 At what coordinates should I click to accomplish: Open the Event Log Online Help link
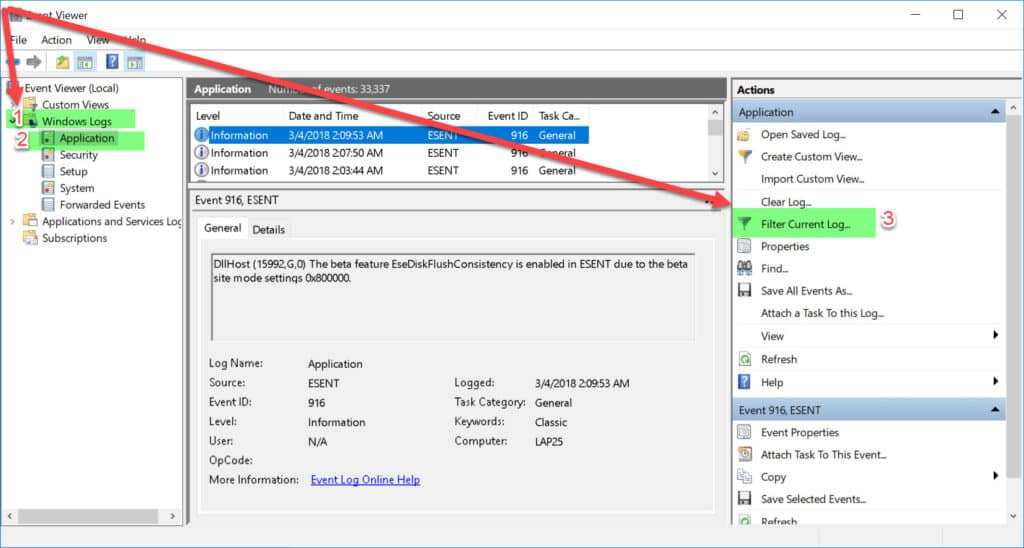365,480
